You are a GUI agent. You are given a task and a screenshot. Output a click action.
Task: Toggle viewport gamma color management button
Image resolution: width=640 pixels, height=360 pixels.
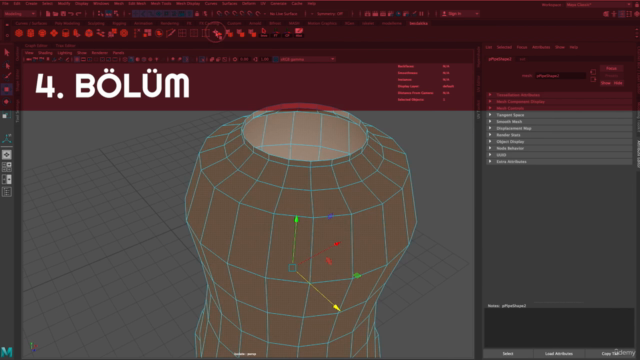[x=276, y=60]
